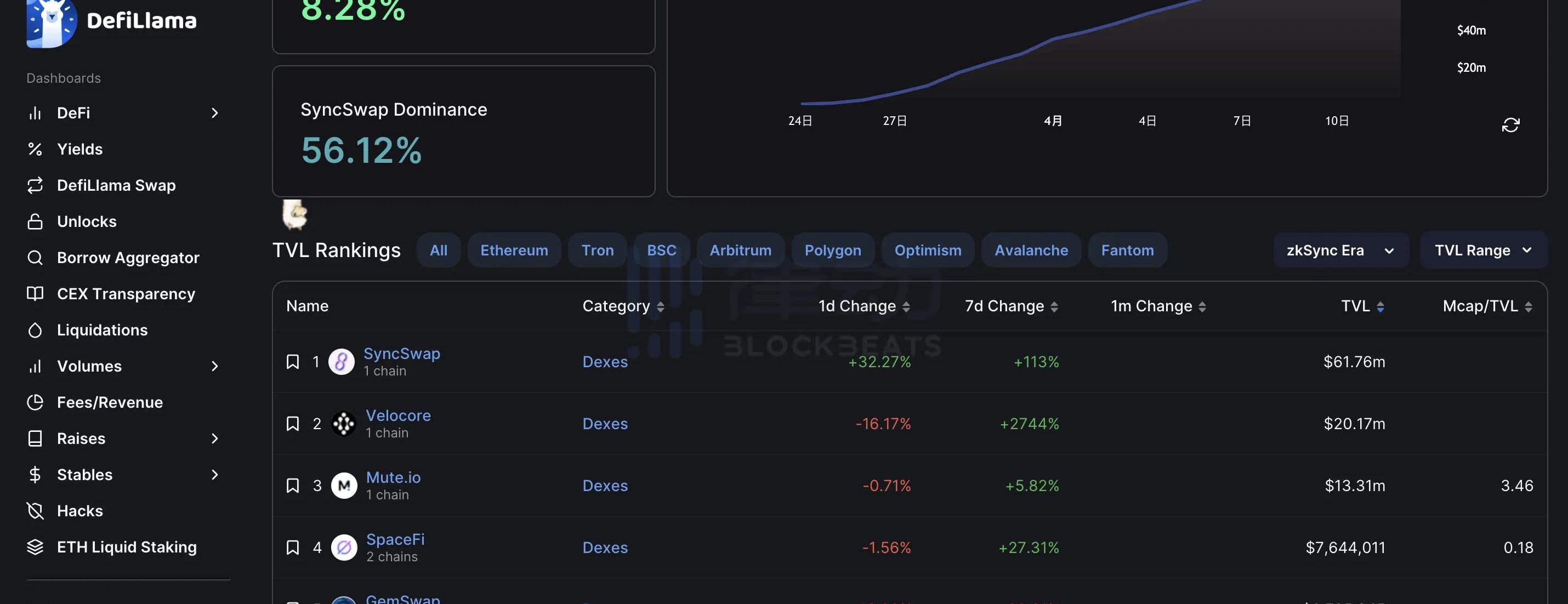
Task: Switch to the Arbitrum chain filter
Action: pyautogui.click(x=740, y=250)
